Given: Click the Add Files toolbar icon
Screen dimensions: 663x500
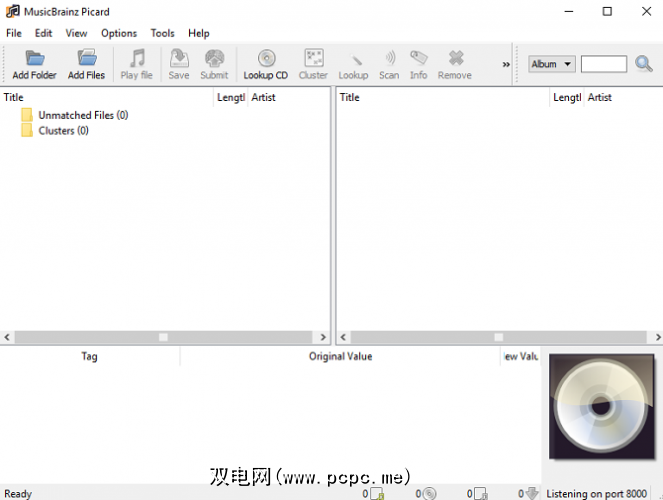Looking at the screenshot, I should 87,58.
